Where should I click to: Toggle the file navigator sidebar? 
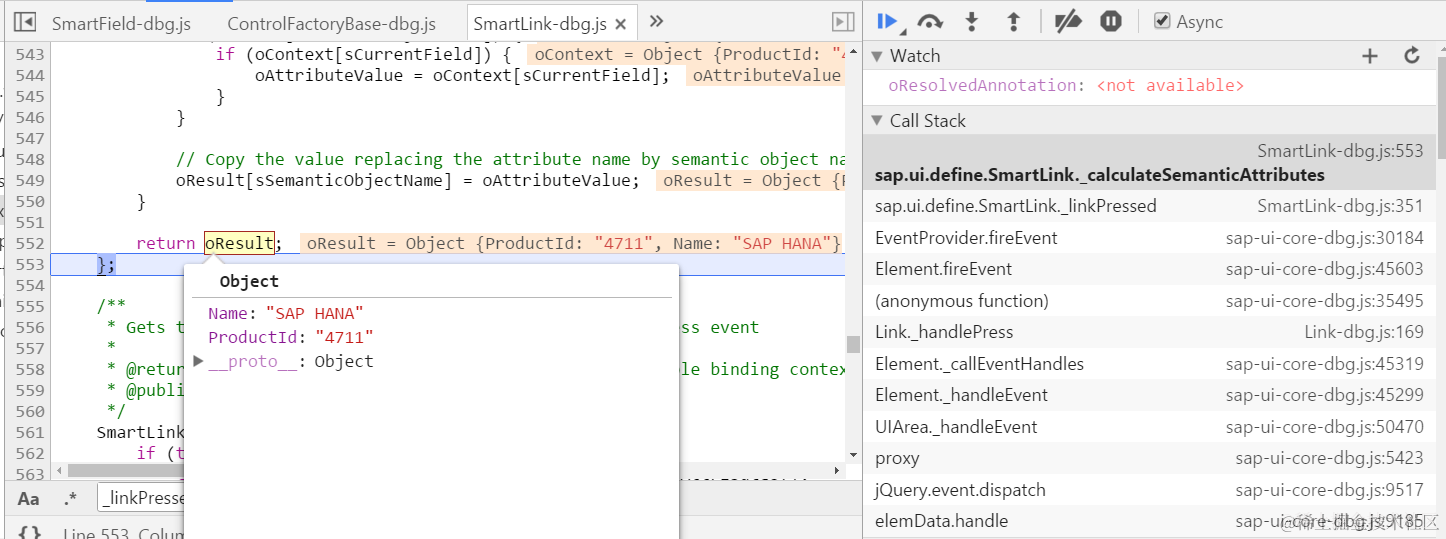coord(24,21)
